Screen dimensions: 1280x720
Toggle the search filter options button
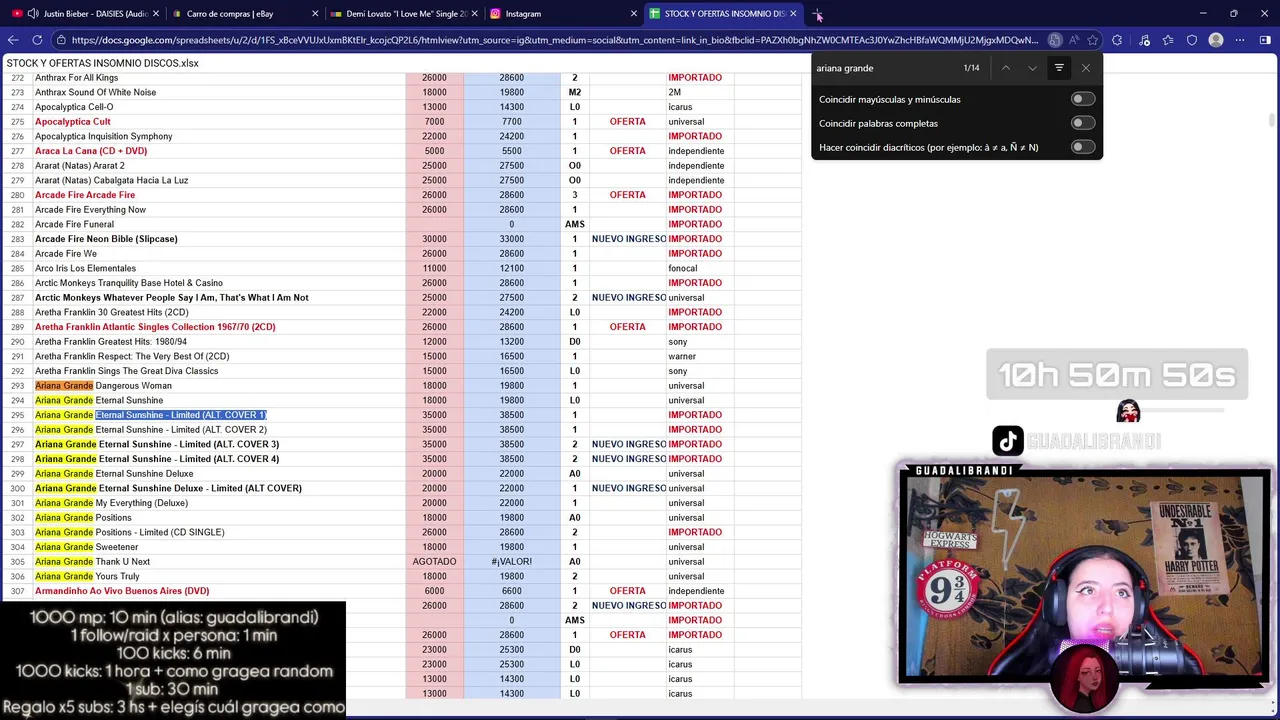point(1059,68)
